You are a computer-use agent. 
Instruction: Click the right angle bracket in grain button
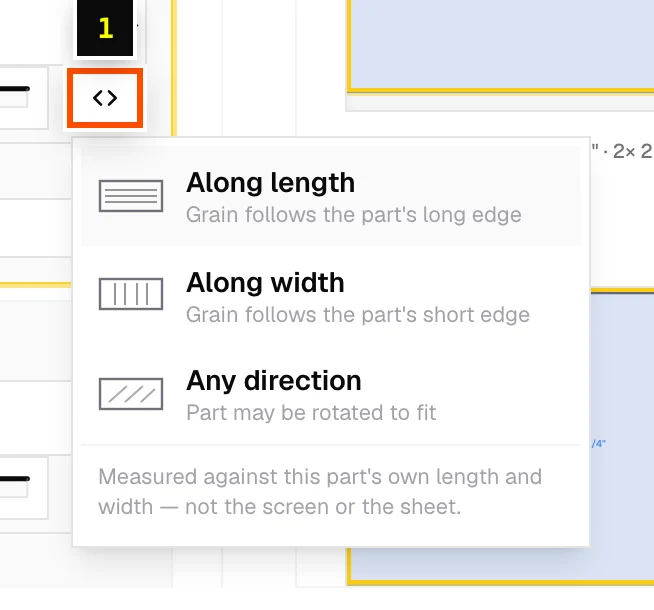112,98
